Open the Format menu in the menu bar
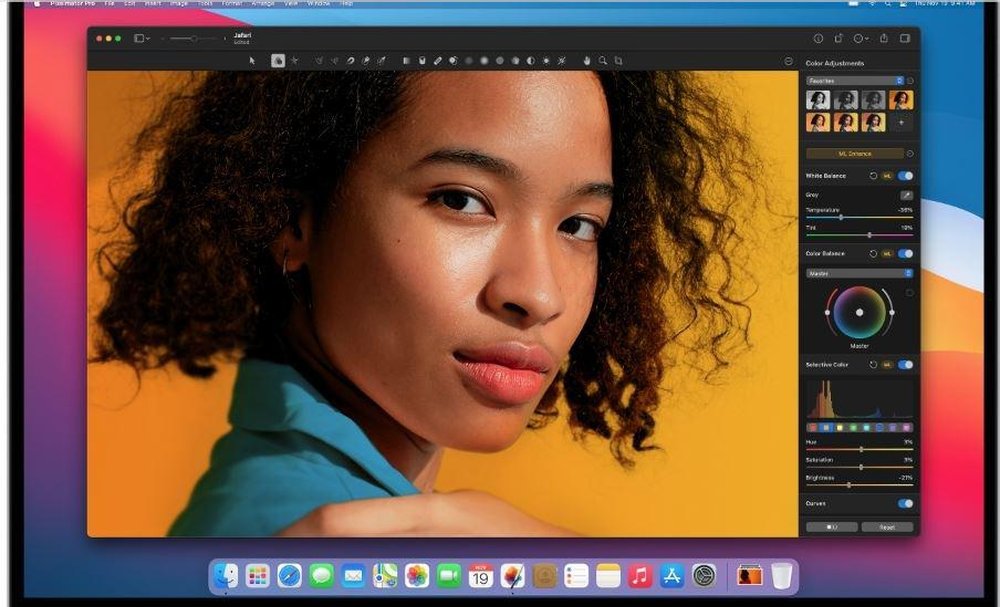The height and width of the screenshot is (607, 1000). click(x=229, y=4)
